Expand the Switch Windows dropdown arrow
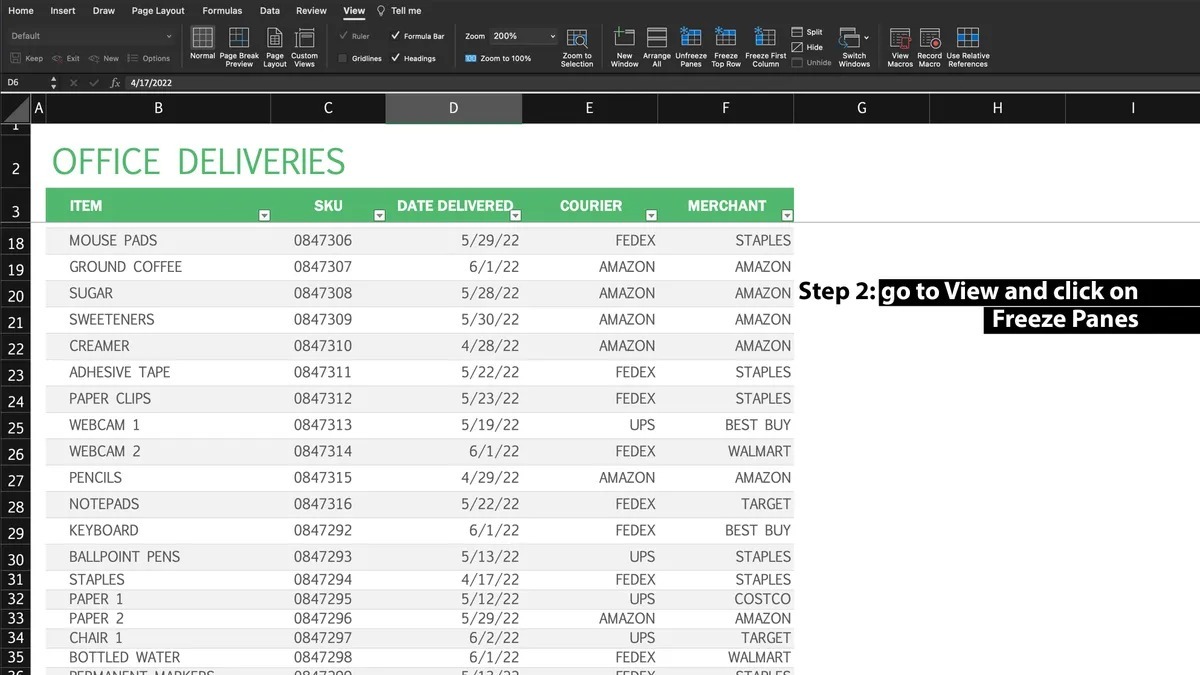The width and height of the screenshot is (1200, 675). pos(866,38)
